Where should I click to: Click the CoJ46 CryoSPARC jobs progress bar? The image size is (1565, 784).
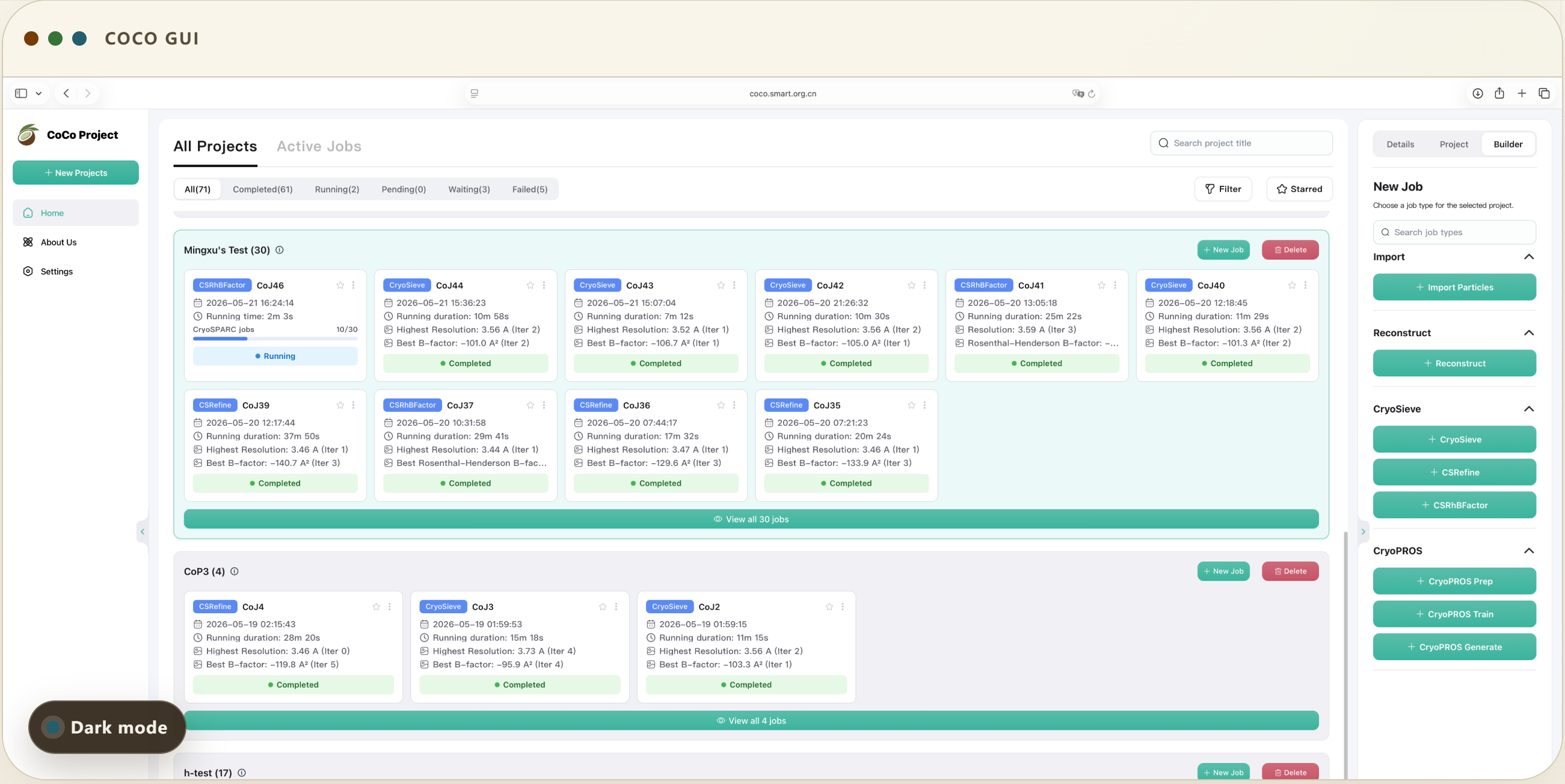pyautogui.click(x=275, y=339)
